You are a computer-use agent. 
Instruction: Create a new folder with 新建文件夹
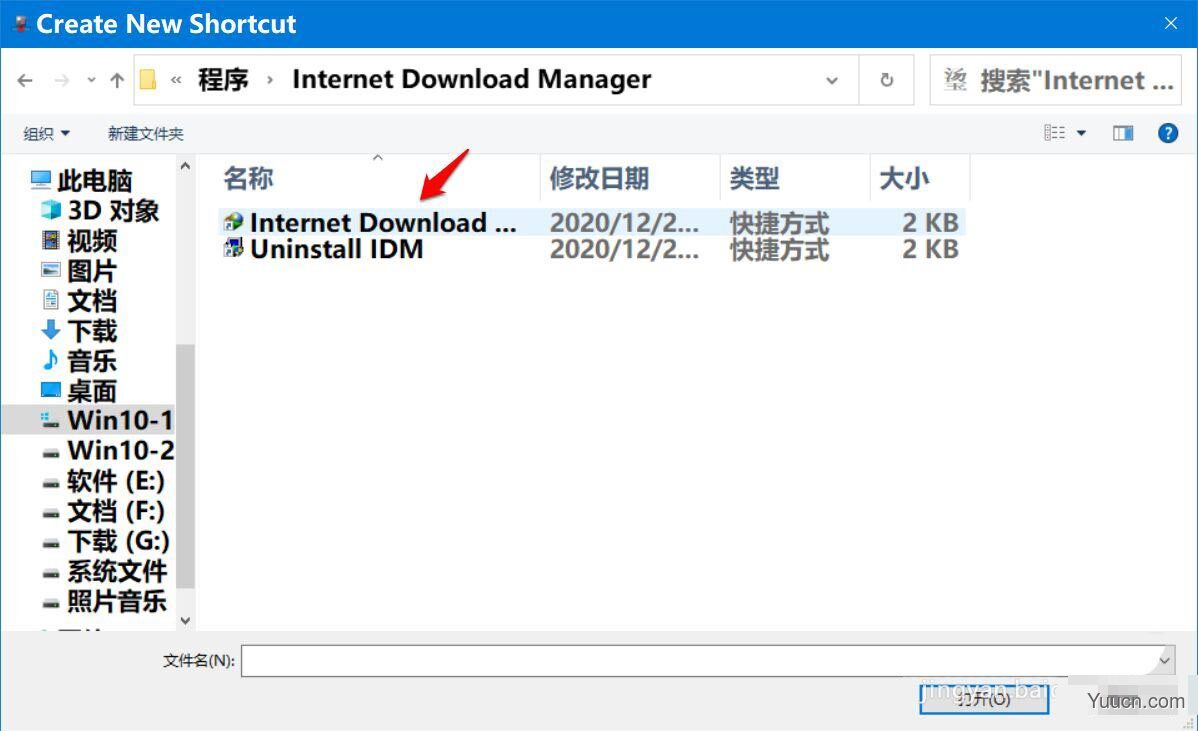(145, 134)
